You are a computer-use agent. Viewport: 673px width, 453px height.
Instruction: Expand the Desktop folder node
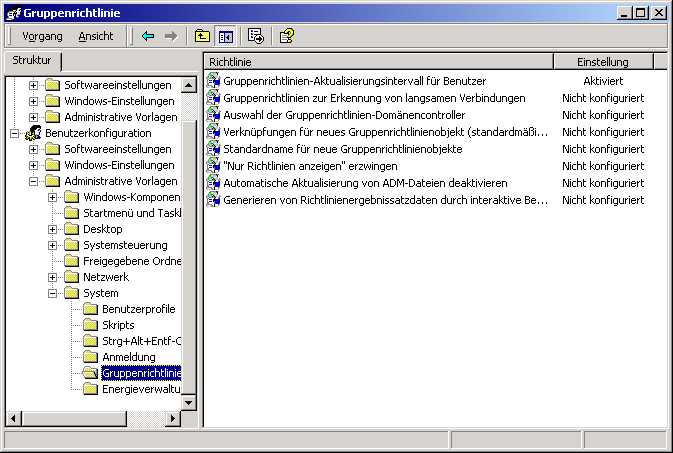click(x=52, y=229)
